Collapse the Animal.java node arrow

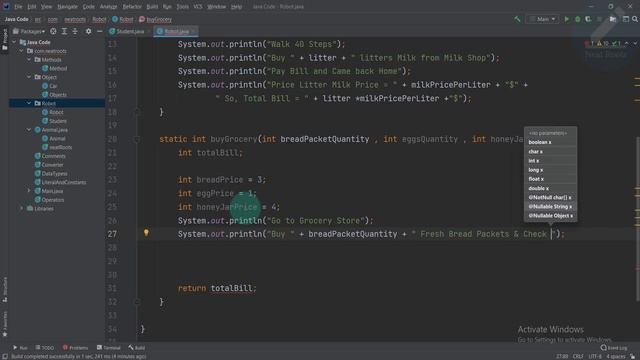click(29, 130)
